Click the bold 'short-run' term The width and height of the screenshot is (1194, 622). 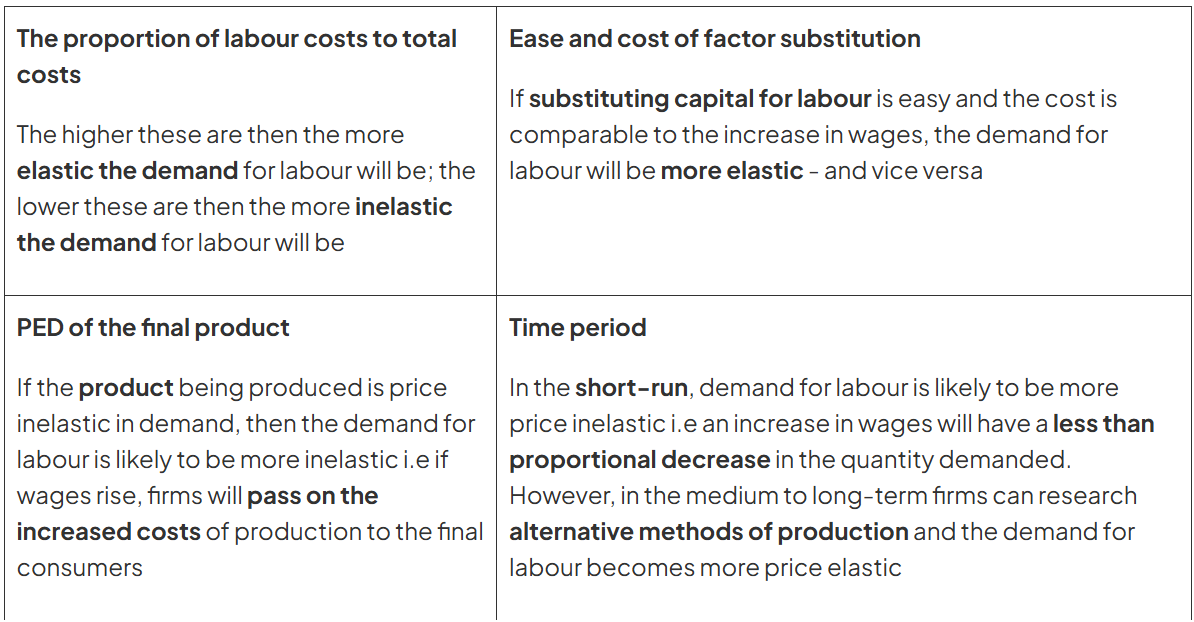click(x=616, y=388)
